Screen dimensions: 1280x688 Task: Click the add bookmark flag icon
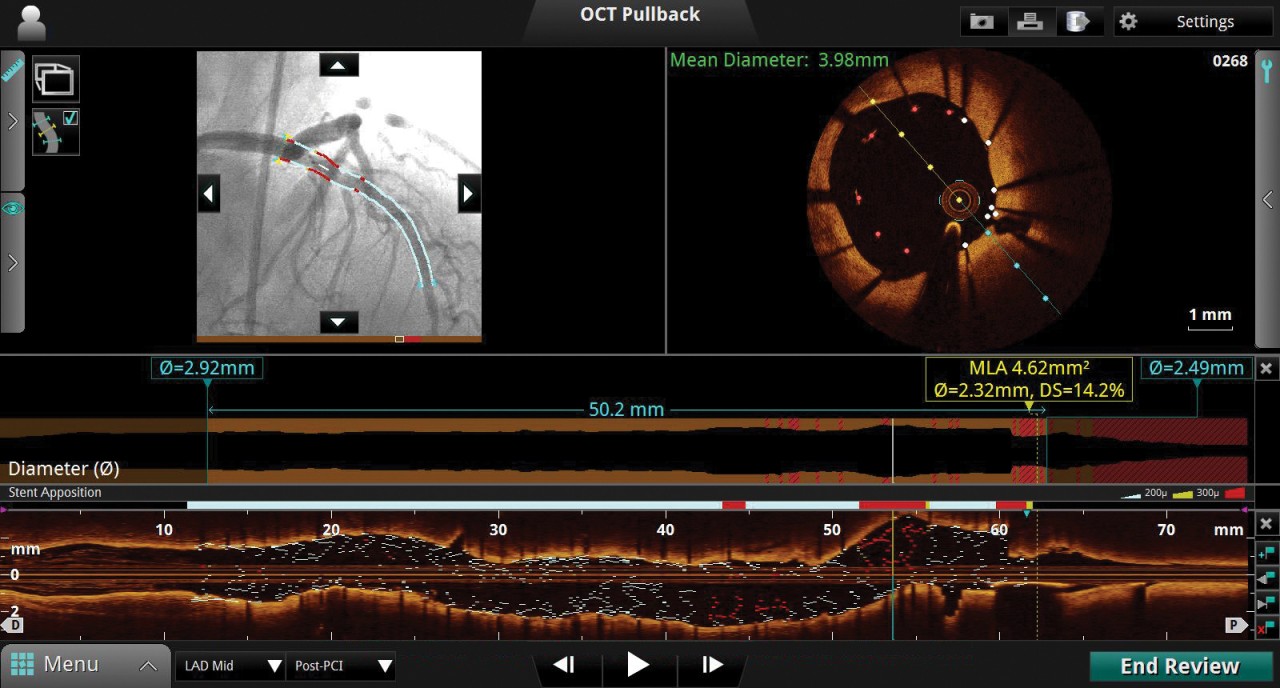click(1265, 552)
